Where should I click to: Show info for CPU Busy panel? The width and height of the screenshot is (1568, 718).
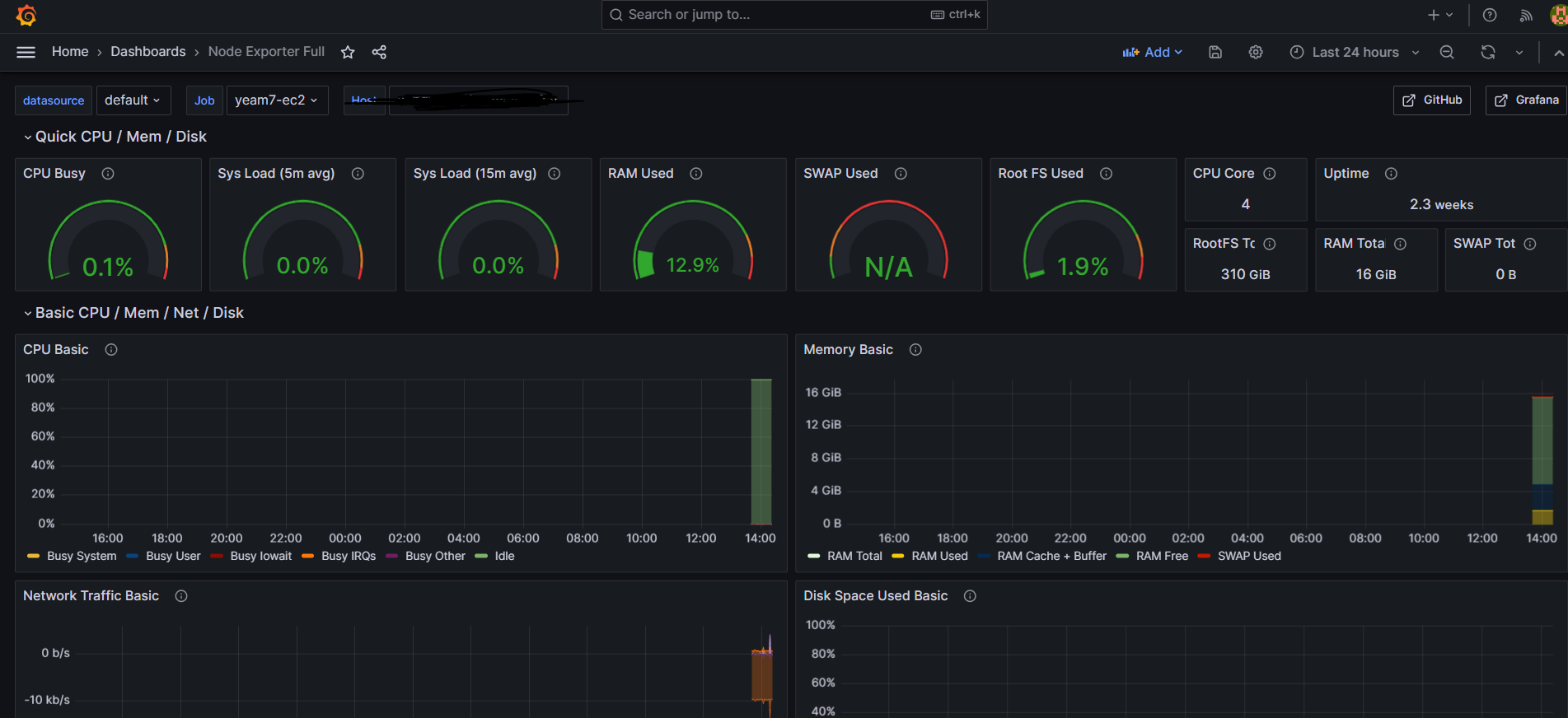click(108, 174)
